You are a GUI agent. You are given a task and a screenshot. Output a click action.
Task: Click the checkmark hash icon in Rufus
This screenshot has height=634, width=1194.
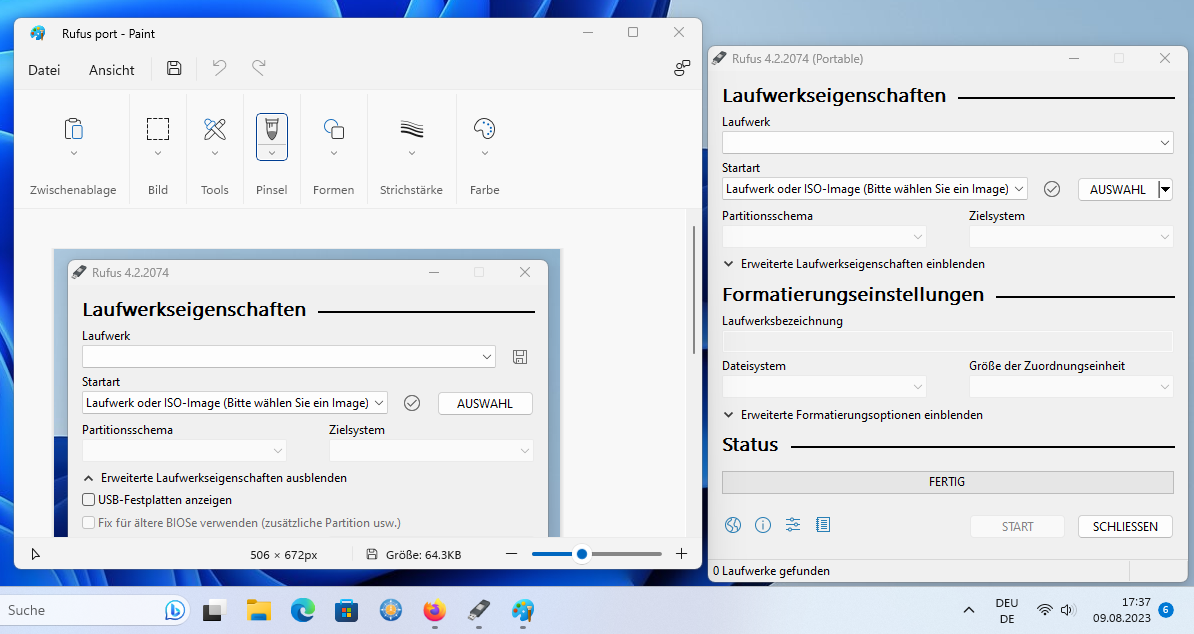tap(1052, 189)
